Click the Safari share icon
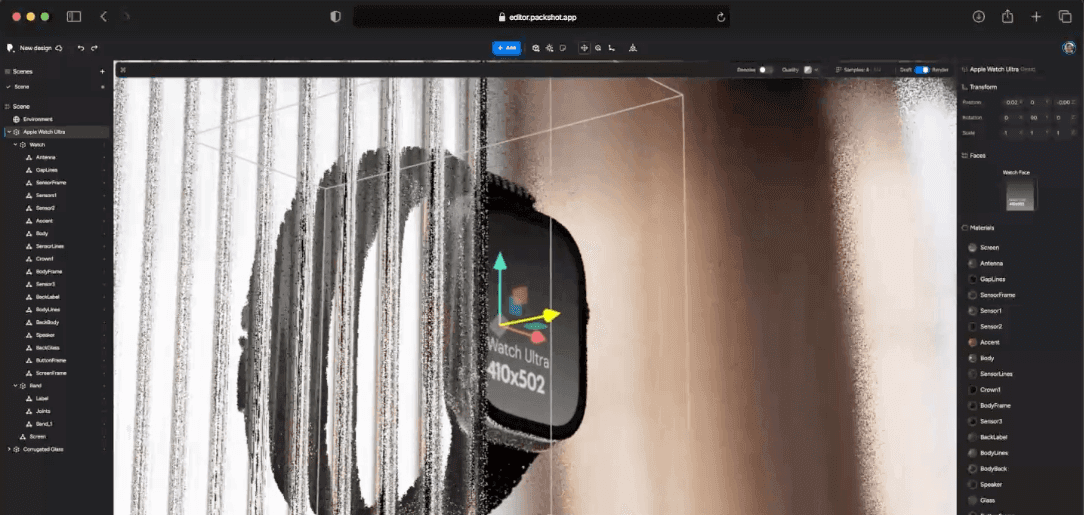This screenshot has width=1084, height=515. pos(1007,17)
